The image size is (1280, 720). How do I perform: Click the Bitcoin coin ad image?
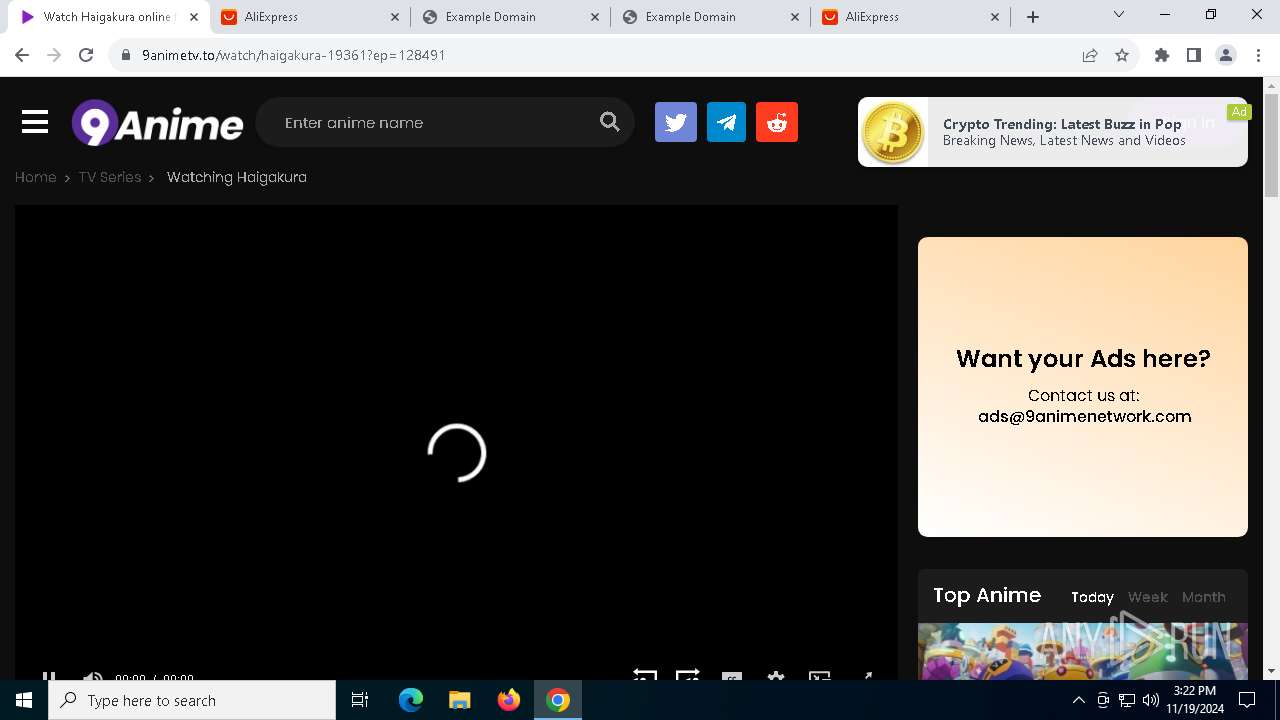point(893,132)
